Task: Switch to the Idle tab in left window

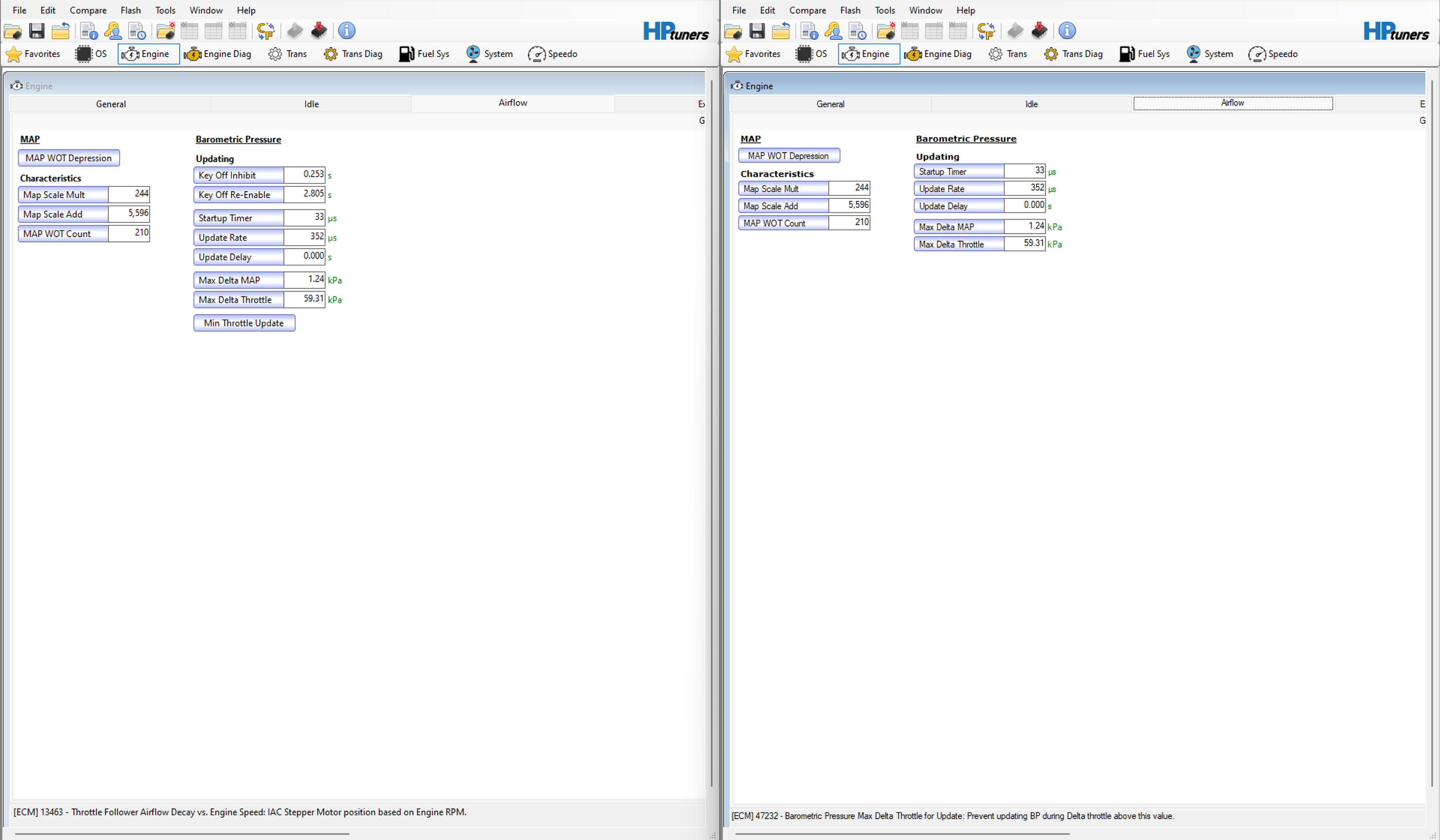Action: point(311,104)
